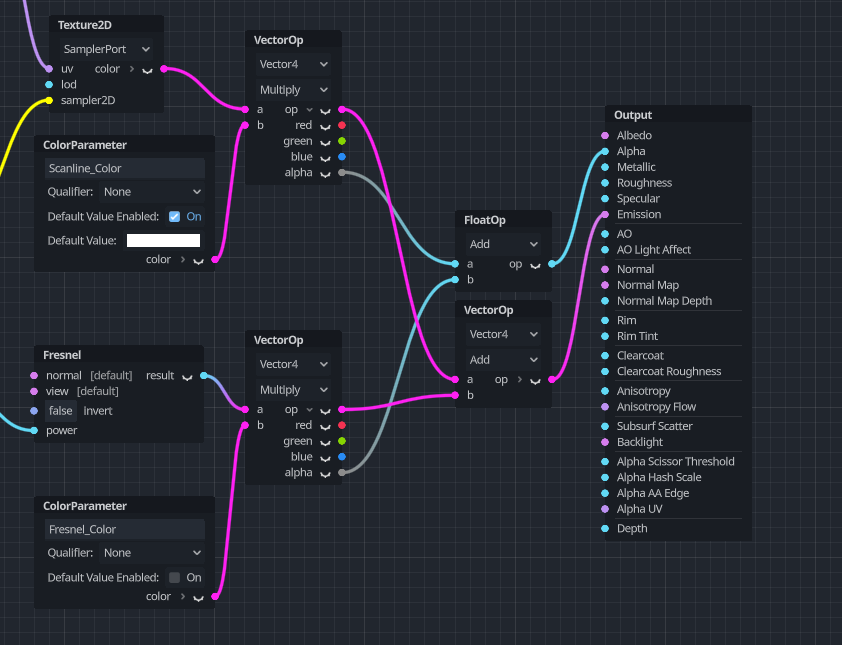The height and width of the screenshot is (645, 842).
Task: Disable Default Value Enabled for Scanline_Color
Action: point(174,217)
